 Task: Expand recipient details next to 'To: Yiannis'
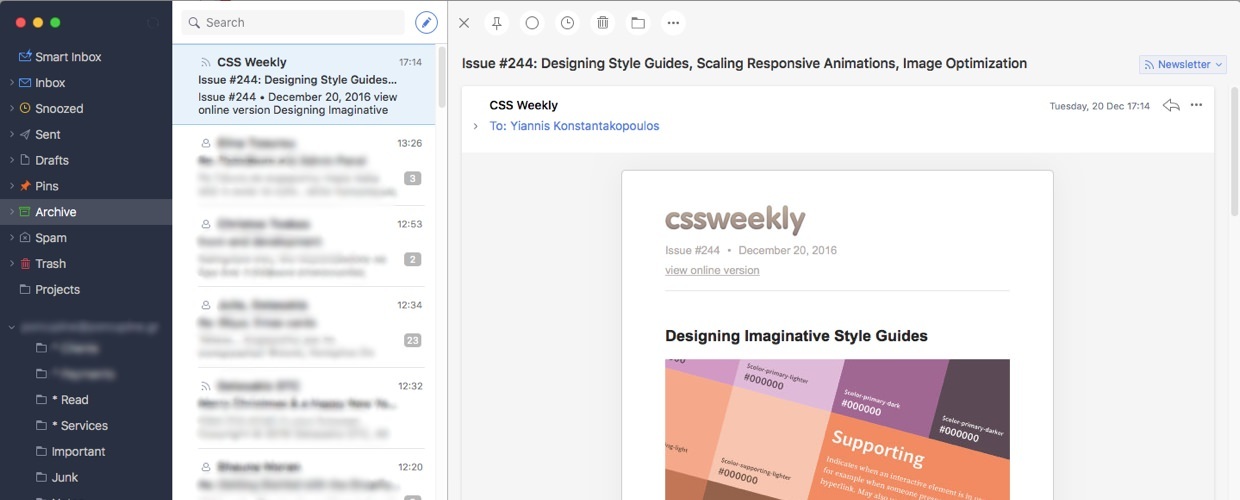point(476,126)
